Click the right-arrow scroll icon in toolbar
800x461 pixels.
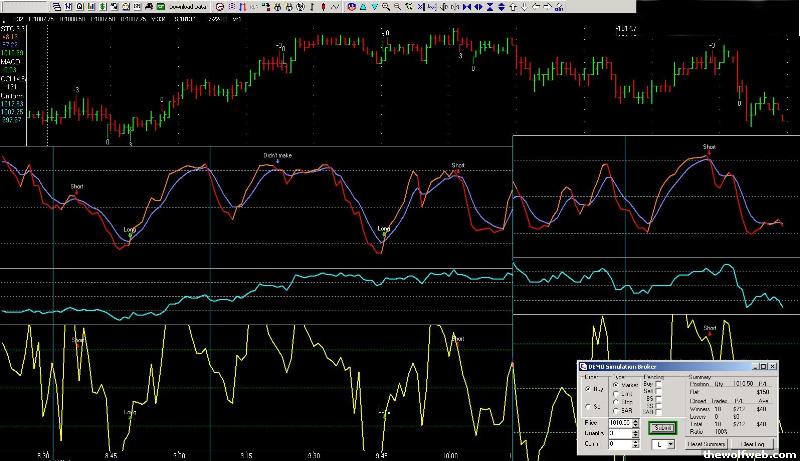point(546,7)
